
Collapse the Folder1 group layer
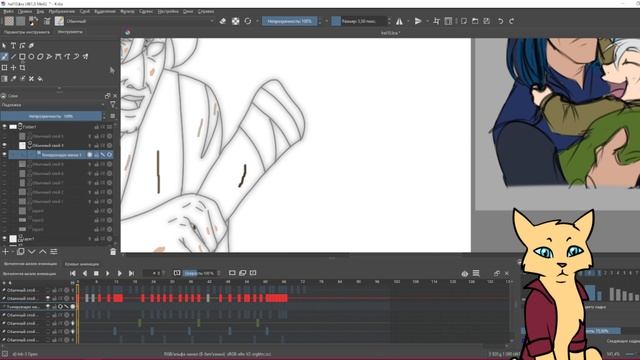click(x=20, y=127)
